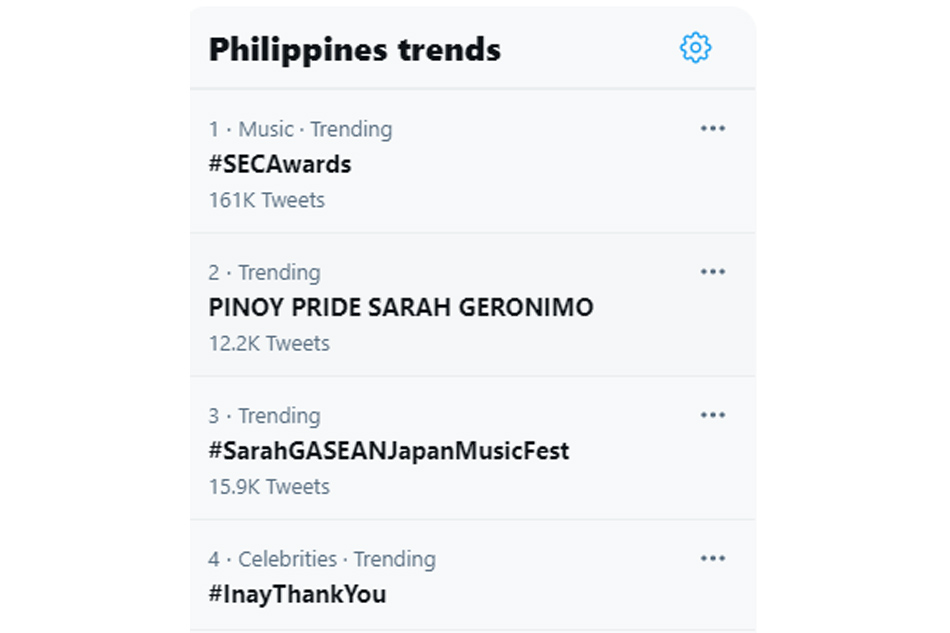
Task: Select the '3 · Trending' label
Action: point(264,416)
